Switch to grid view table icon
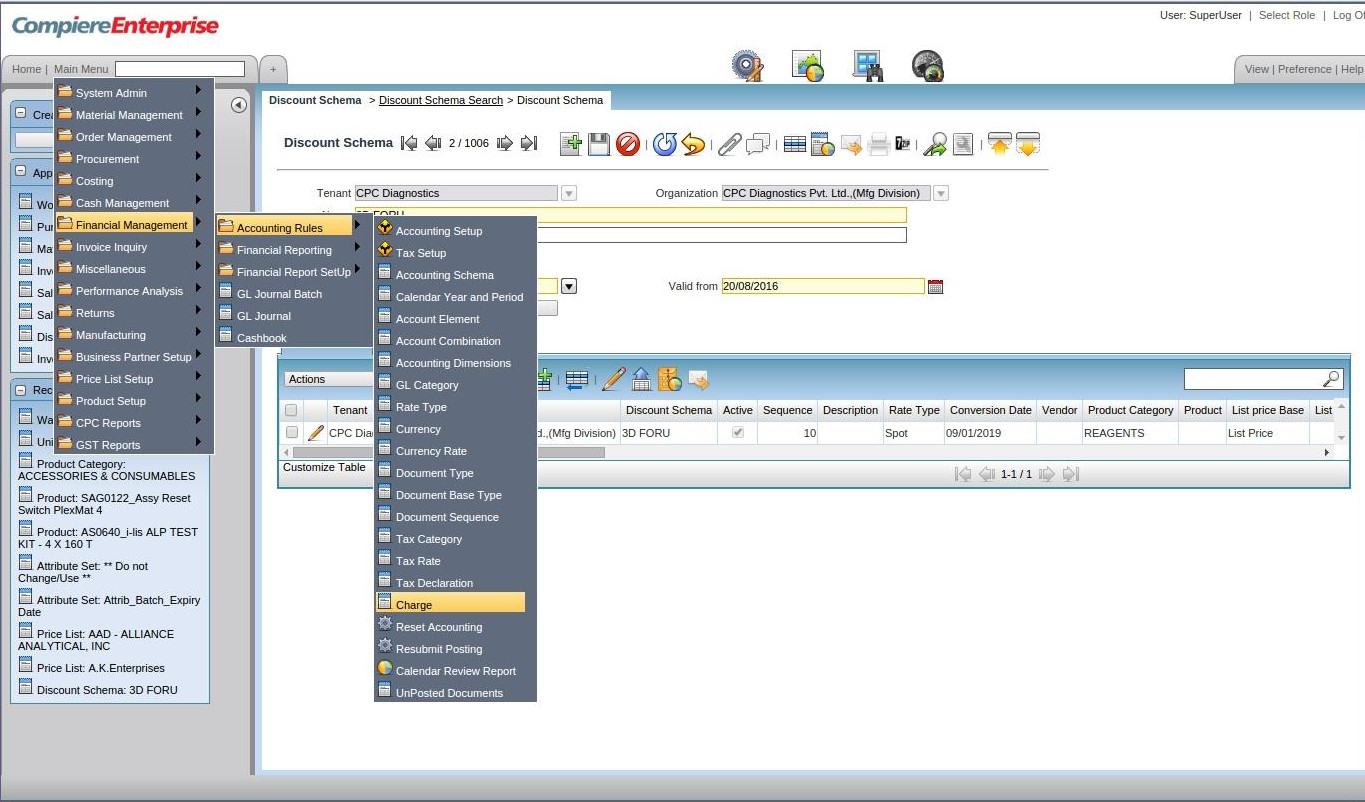The image size is (1365, 802). (795, 144)
